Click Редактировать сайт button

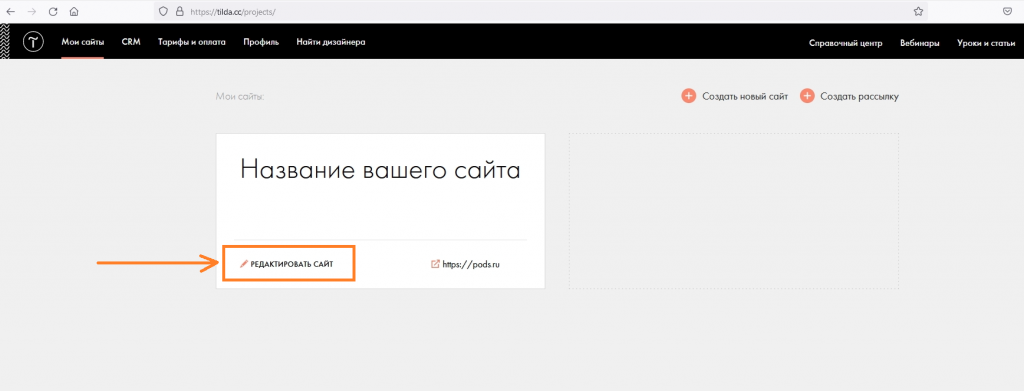[289, 264]
